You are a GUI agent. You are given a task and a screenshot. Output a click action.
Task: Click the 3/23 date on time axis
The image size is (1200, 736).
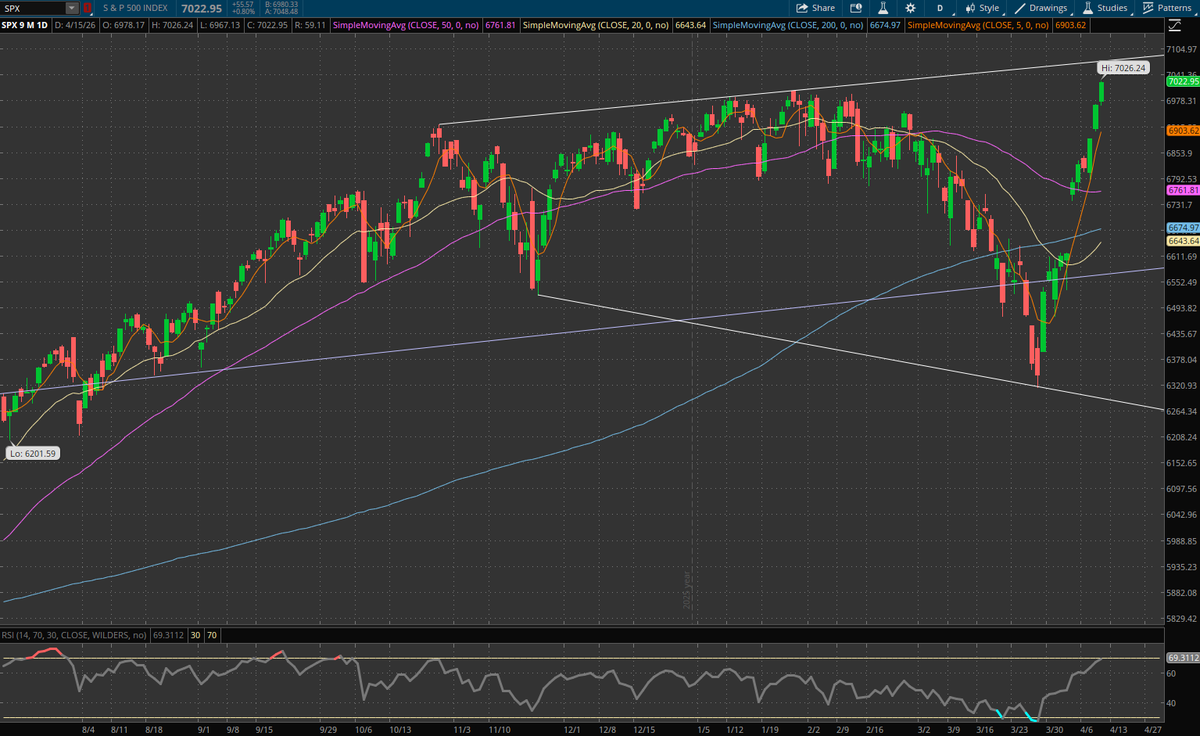1019,730
